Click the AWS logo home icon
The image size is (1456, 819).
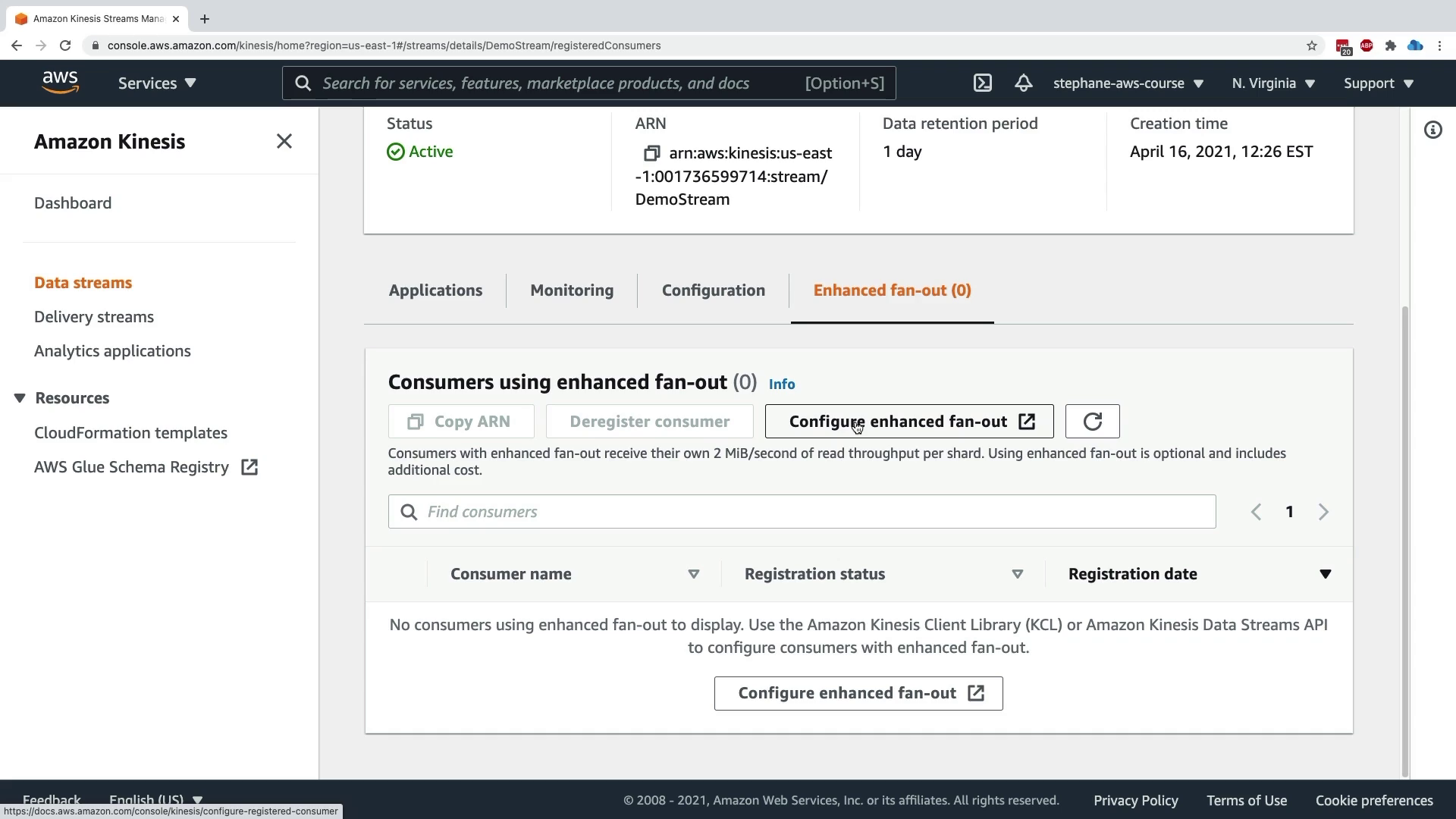[60, 83]
